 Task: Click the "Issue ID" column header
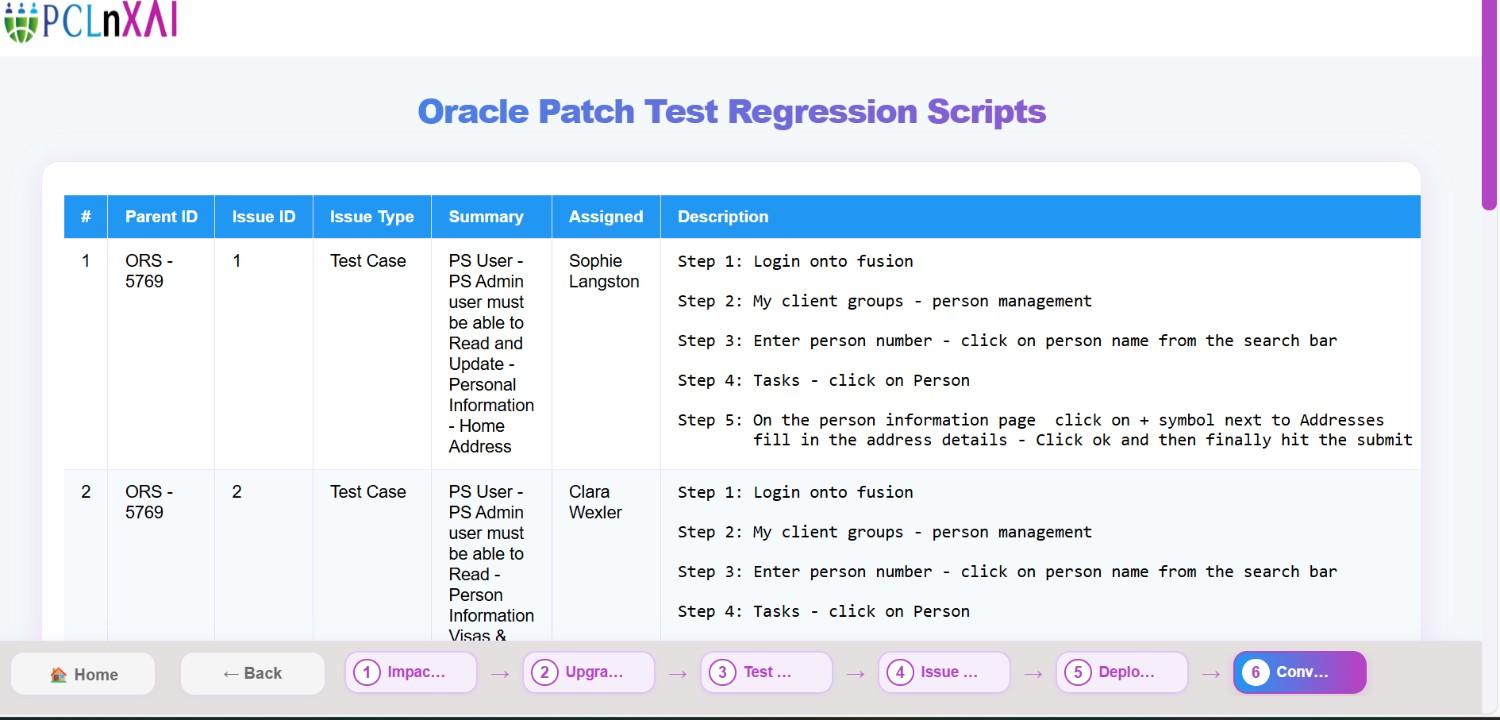click(264, 217)
